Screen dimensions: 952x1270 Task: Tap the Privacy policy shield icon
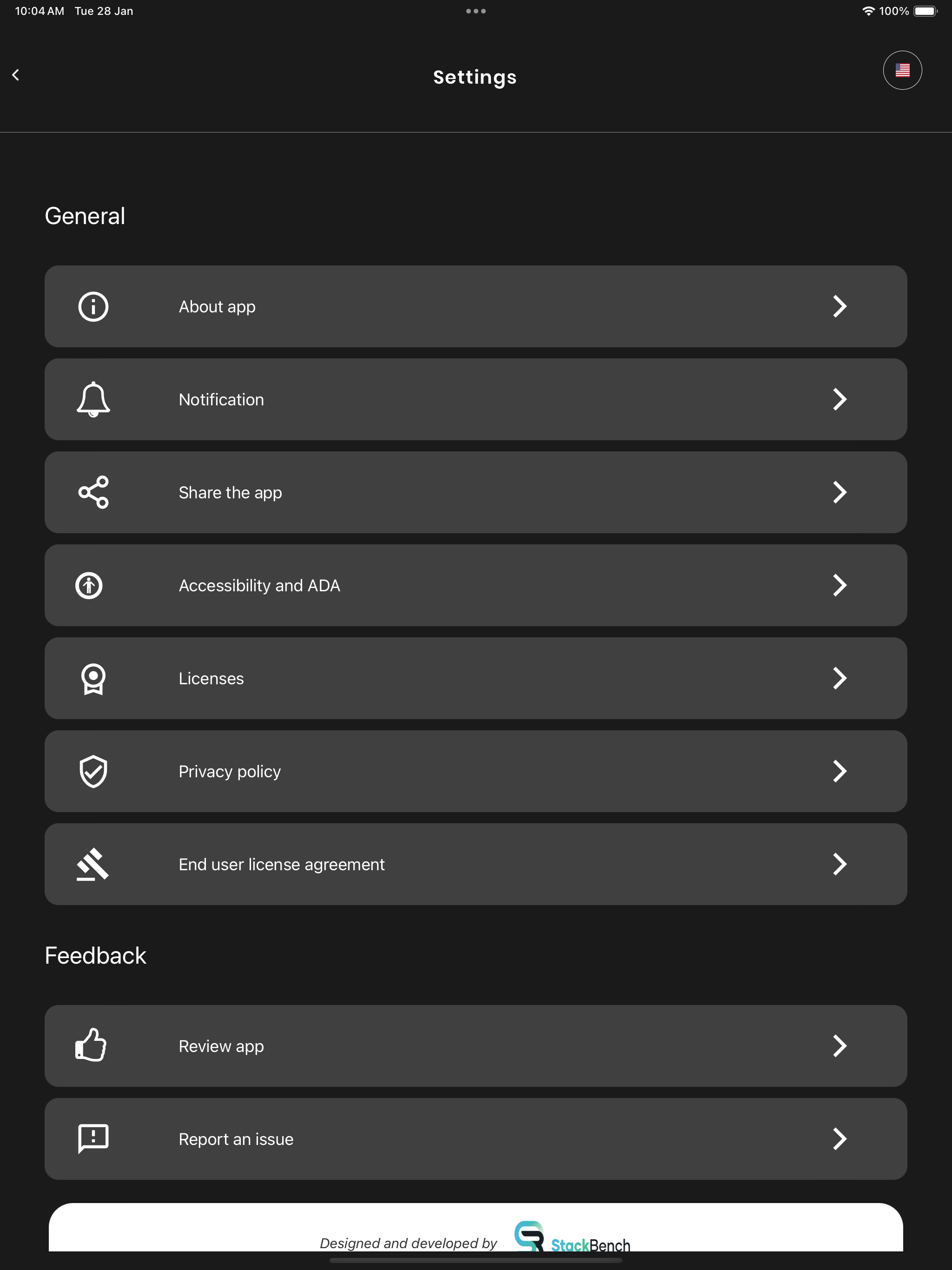point(93,771)
